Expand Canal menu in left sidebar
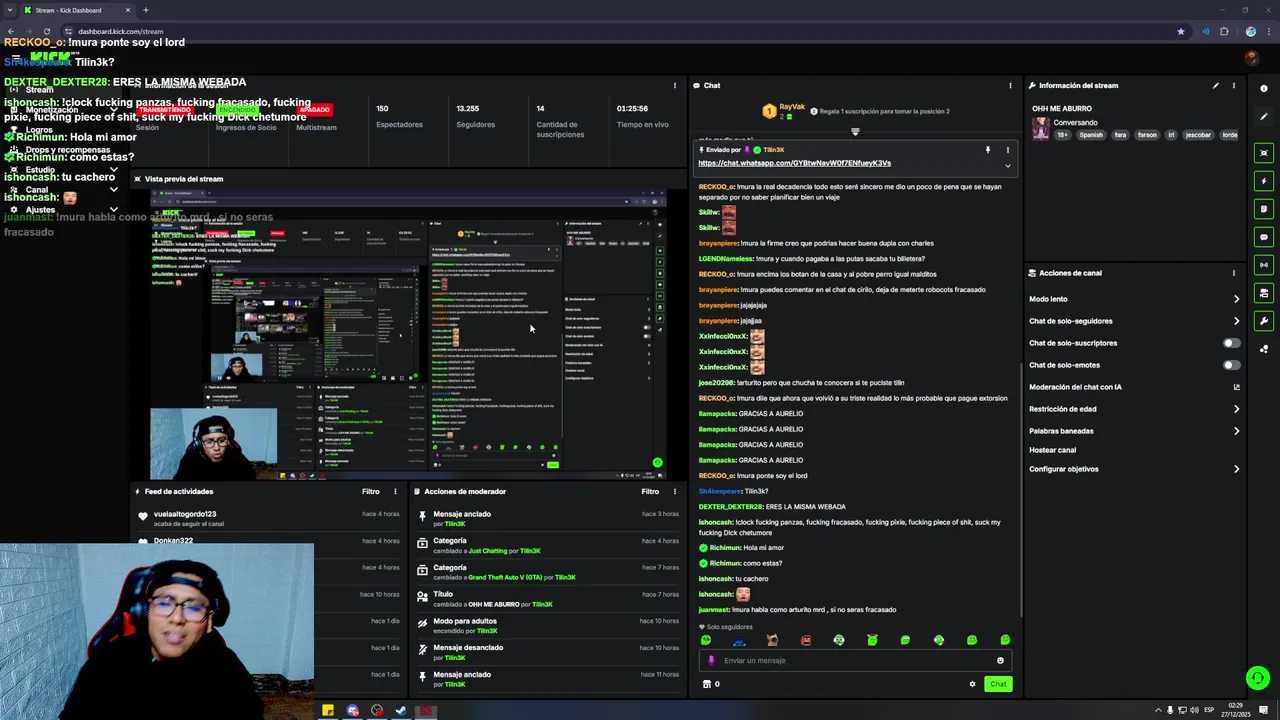This screenshot has width=1280, height=720. tap(113, 190)
